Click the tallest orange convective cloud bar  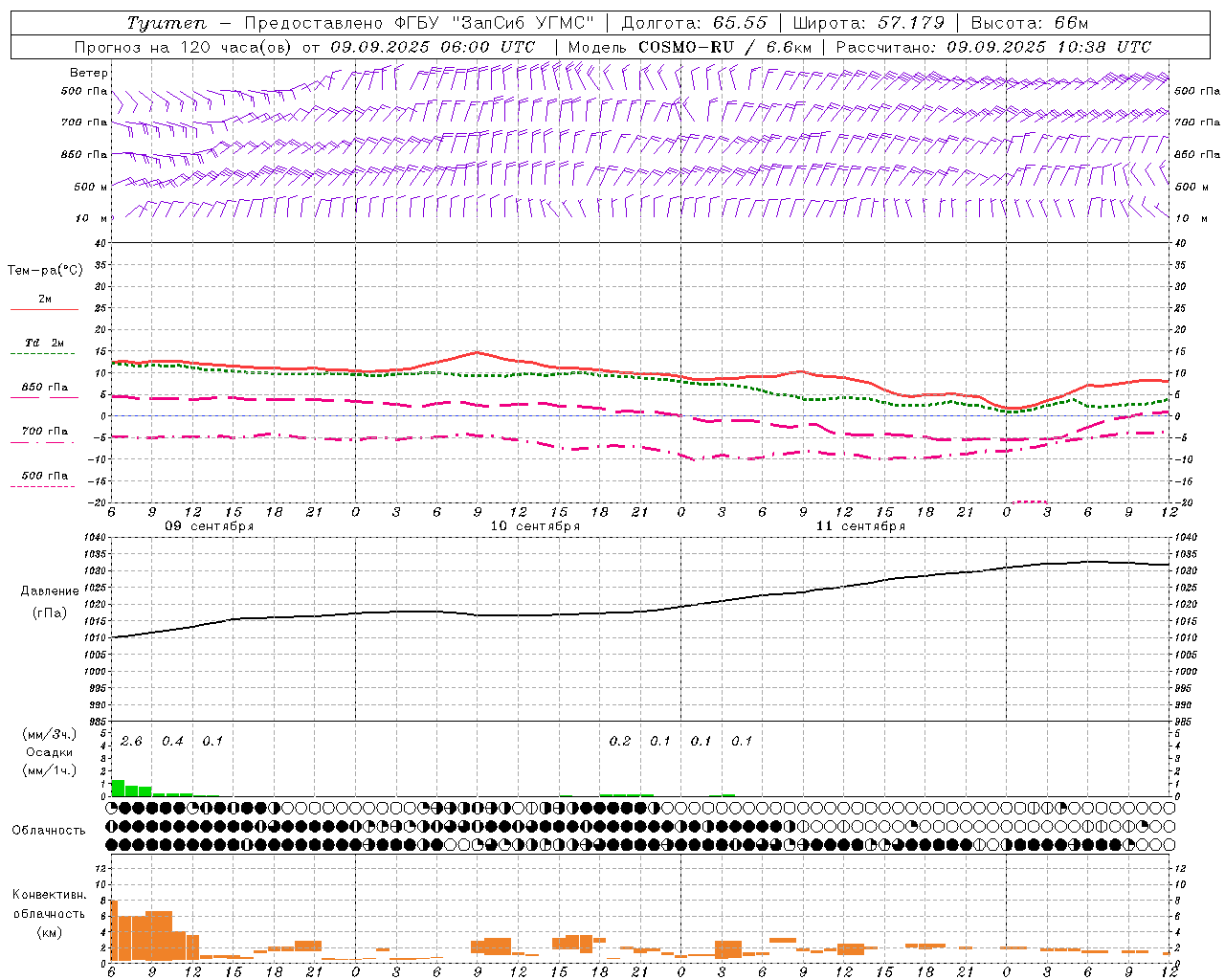(115, 930)
